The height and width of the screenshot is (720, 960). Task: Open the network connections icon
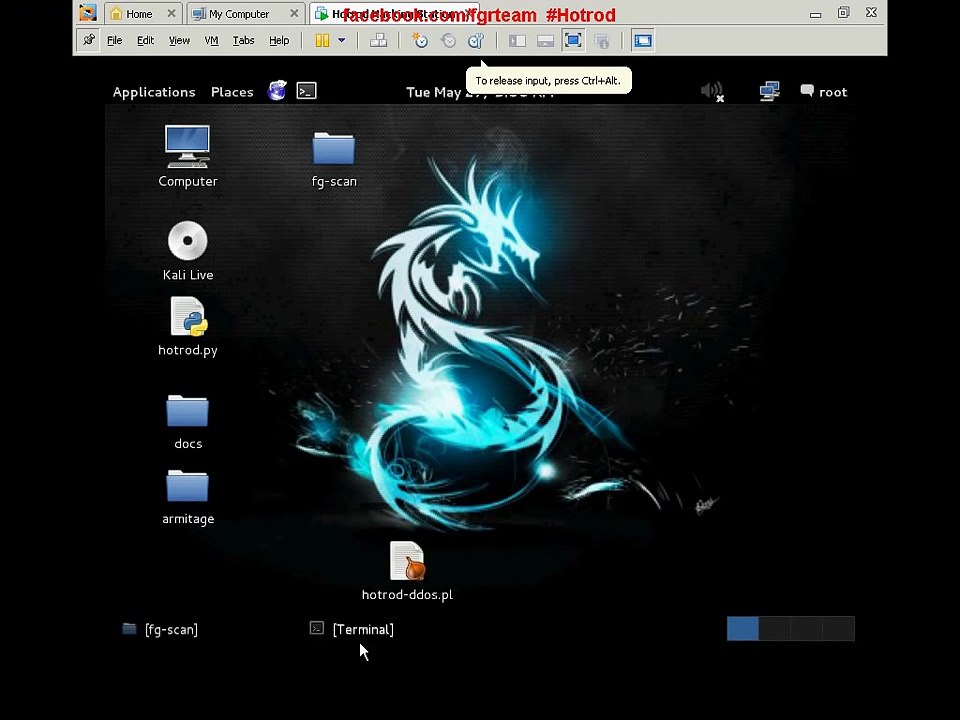click(x=770, y=91)
